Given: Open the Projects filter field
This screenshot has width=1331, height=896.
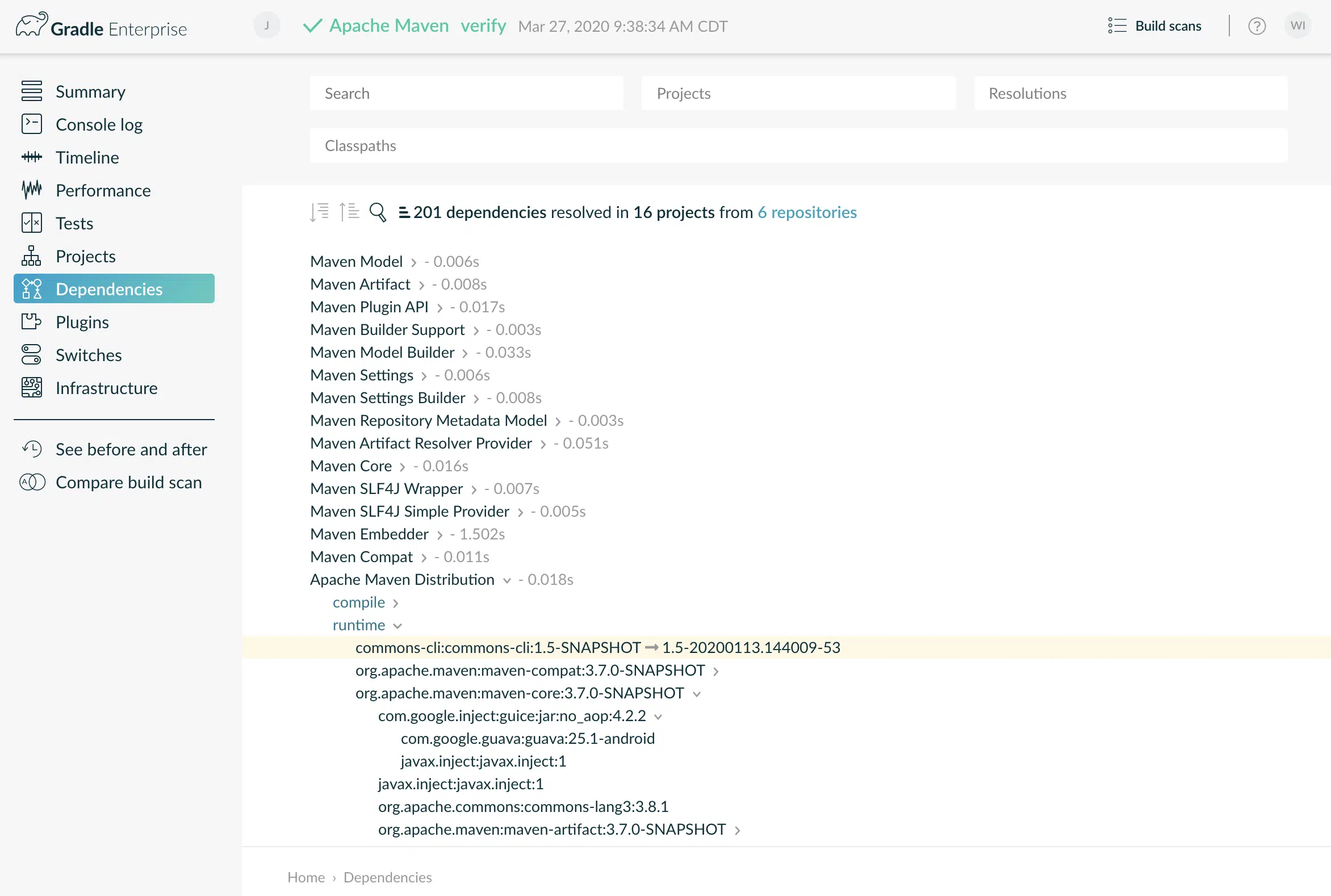Looking at the screenshot, I should point(798,93).
